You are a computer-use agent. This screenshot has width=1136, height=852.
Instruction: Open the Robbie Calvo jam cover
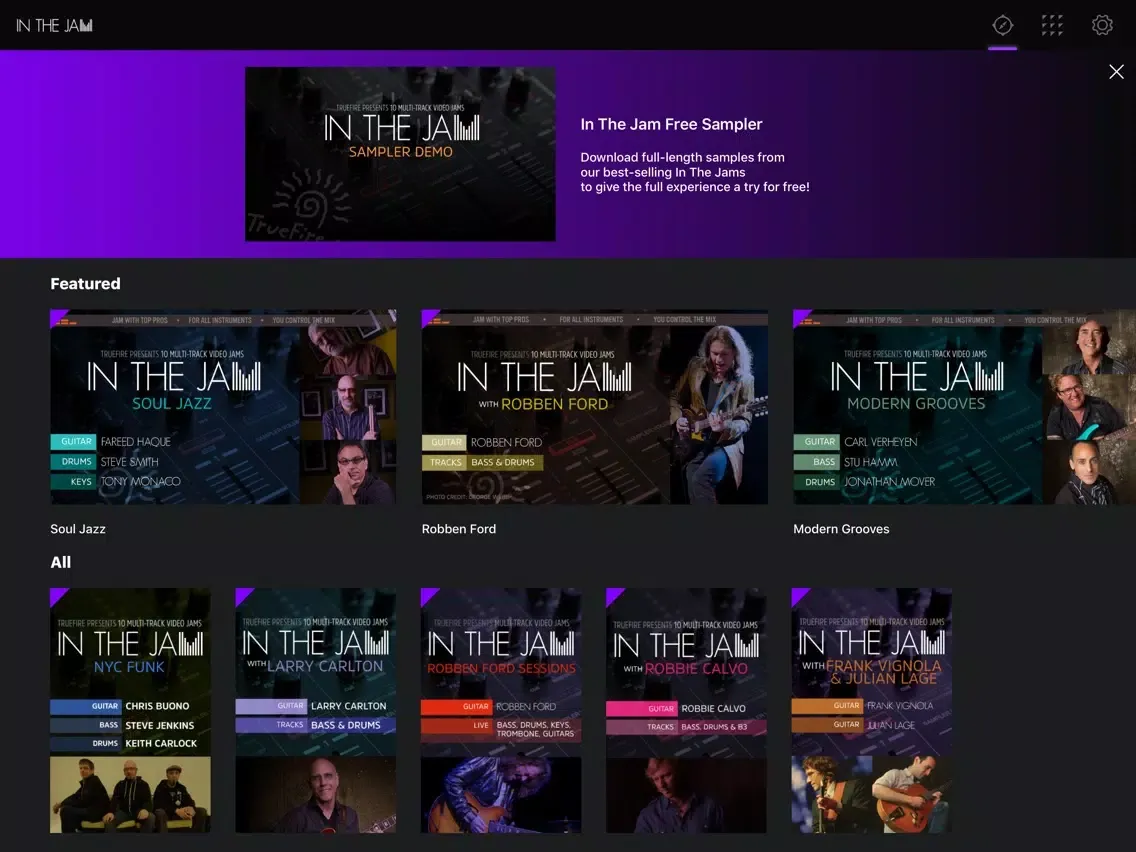pos(686,711)
